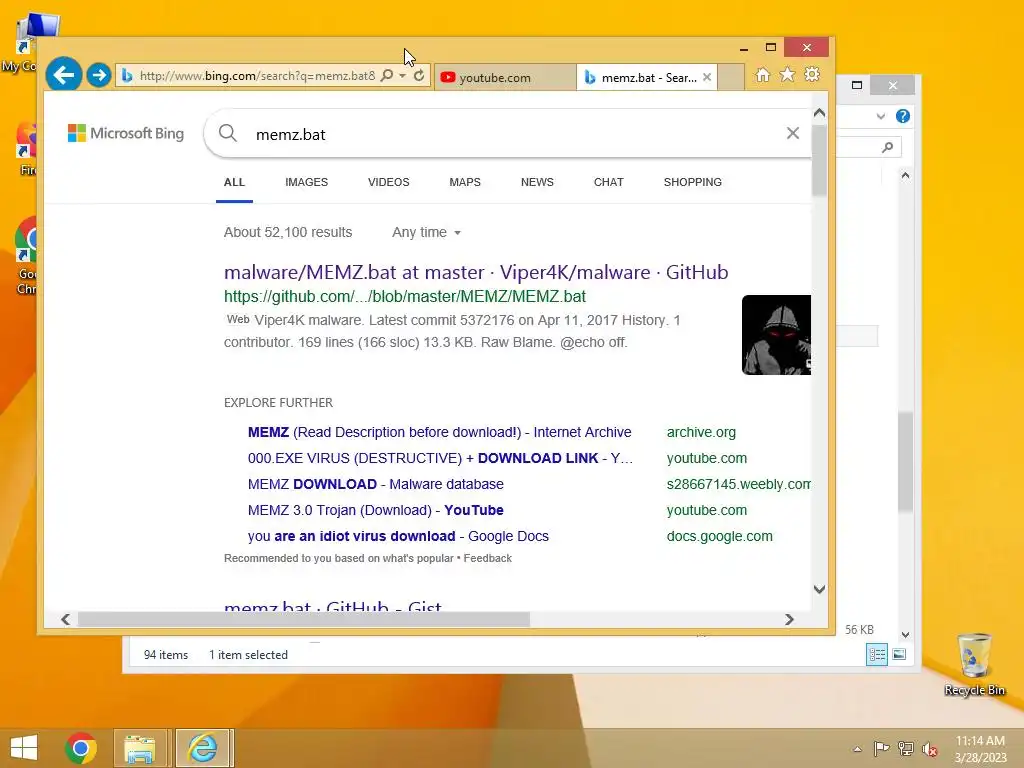Close the memz.bat search tab

point(707,77)
